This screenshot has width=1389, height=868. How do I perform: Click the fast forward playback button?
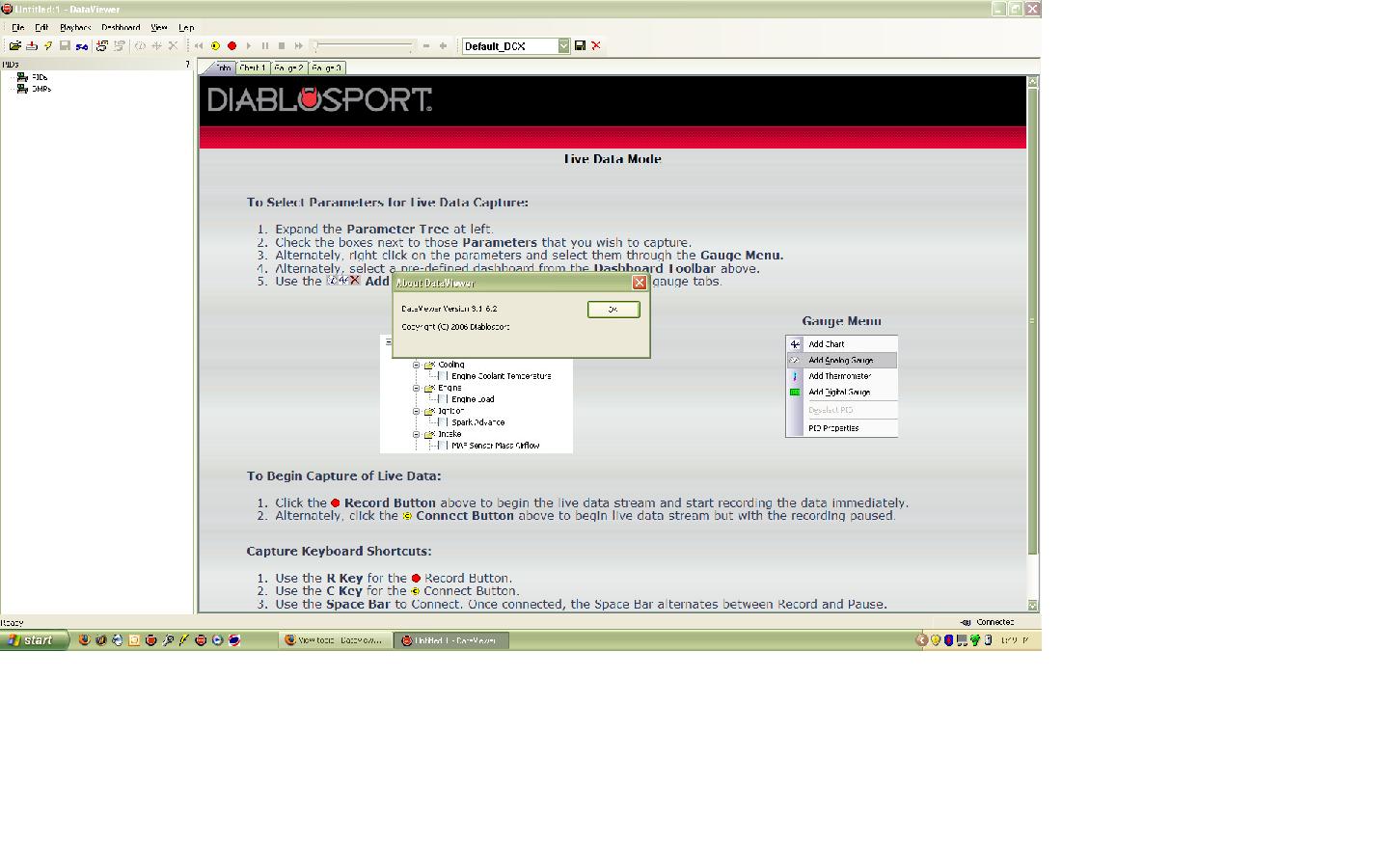tap(298, 46)
